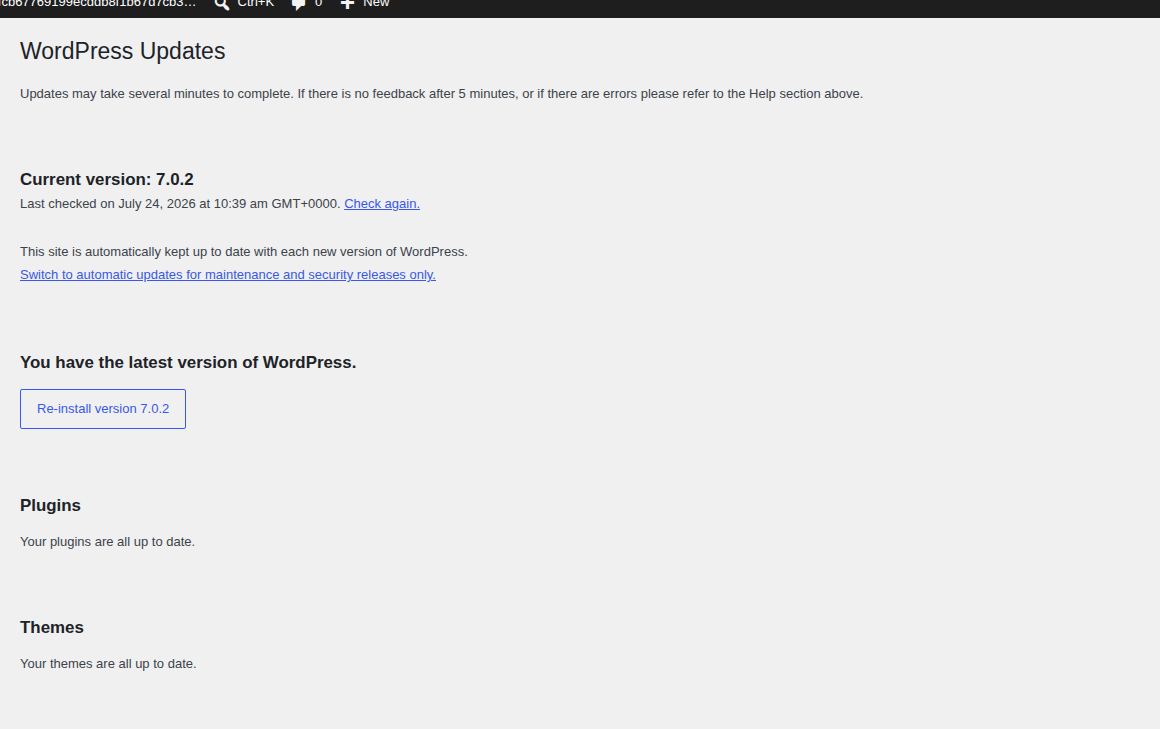Click the automatically kept up to date sentence

click(243, 252)
